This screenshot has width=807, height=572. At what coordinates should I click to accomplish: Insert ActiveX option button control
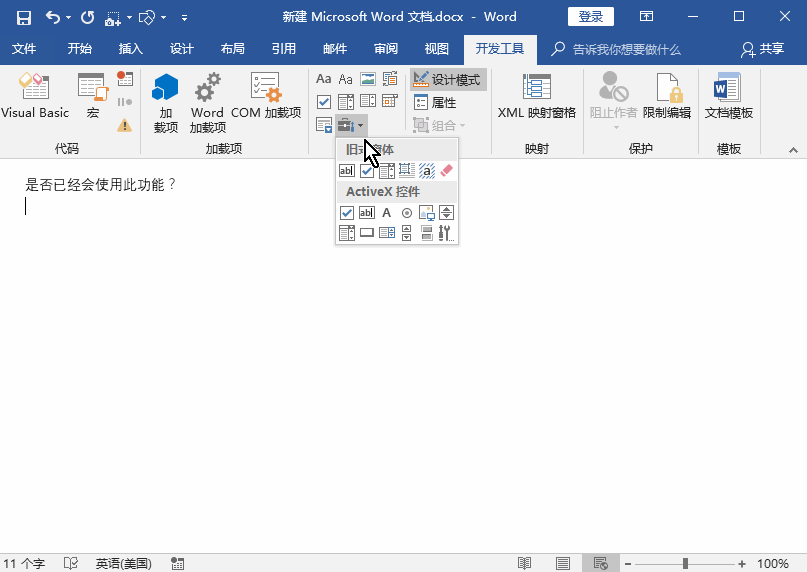(x=407, y=213)
